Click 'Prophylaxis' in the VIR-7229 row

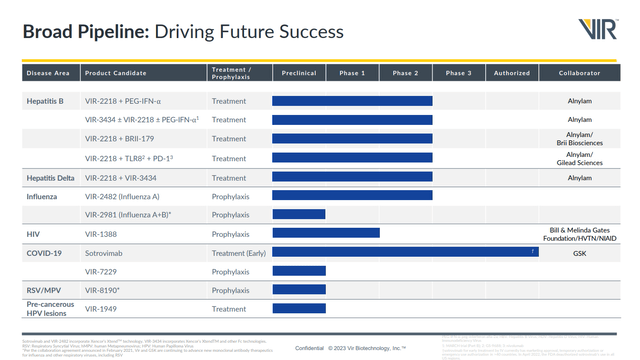231,272
